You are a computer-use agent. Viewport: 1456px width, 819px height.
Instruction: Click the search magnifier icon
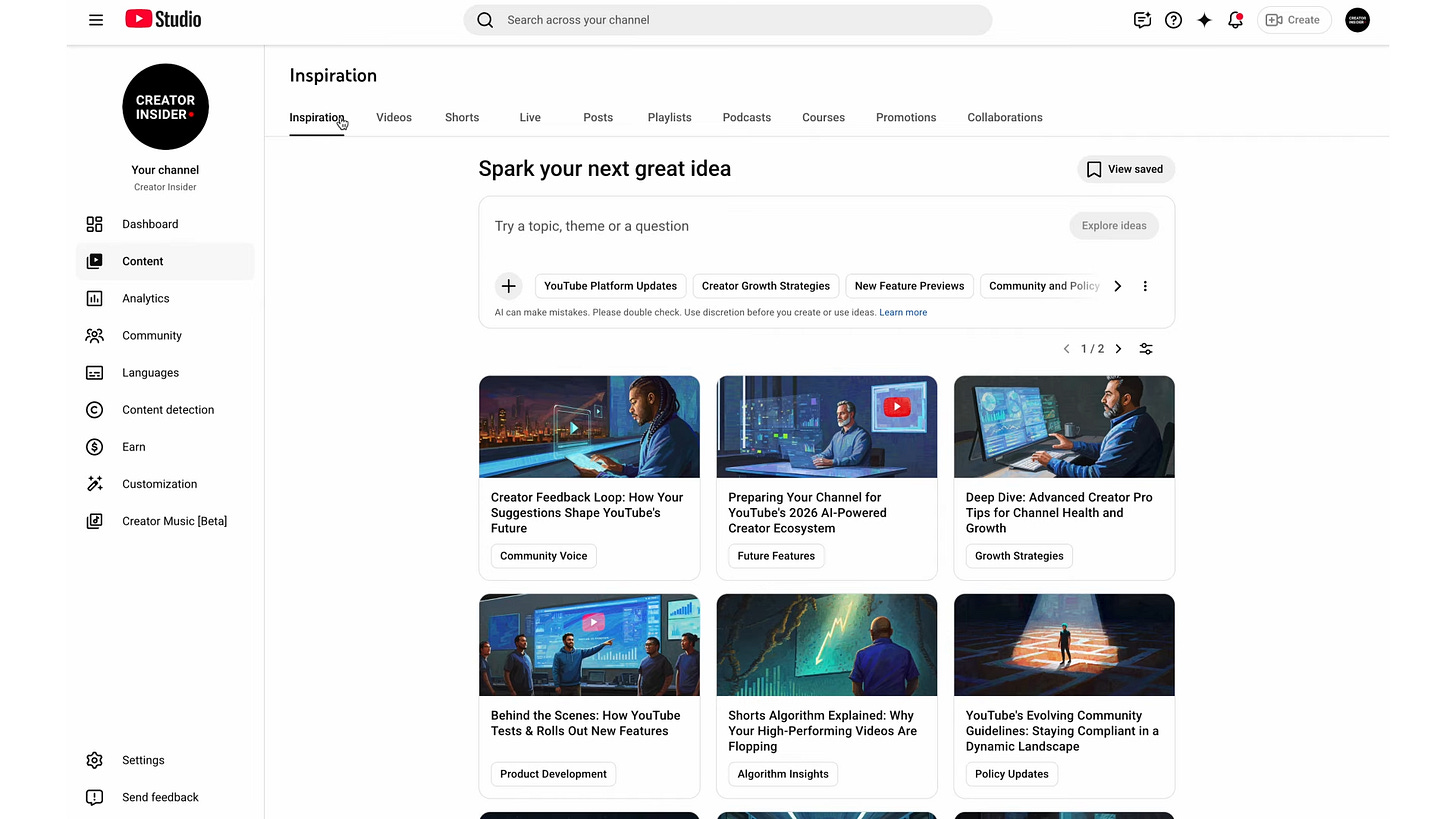tap(485, 20)
